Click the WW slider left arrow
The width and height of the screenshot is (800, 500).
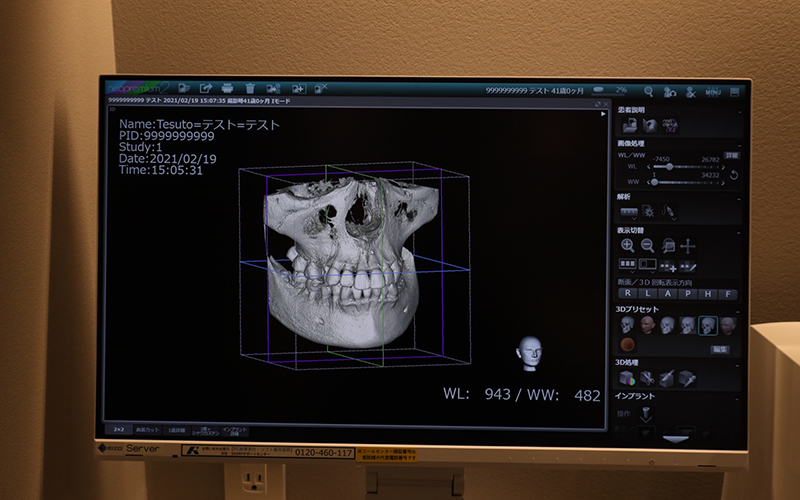648,182
